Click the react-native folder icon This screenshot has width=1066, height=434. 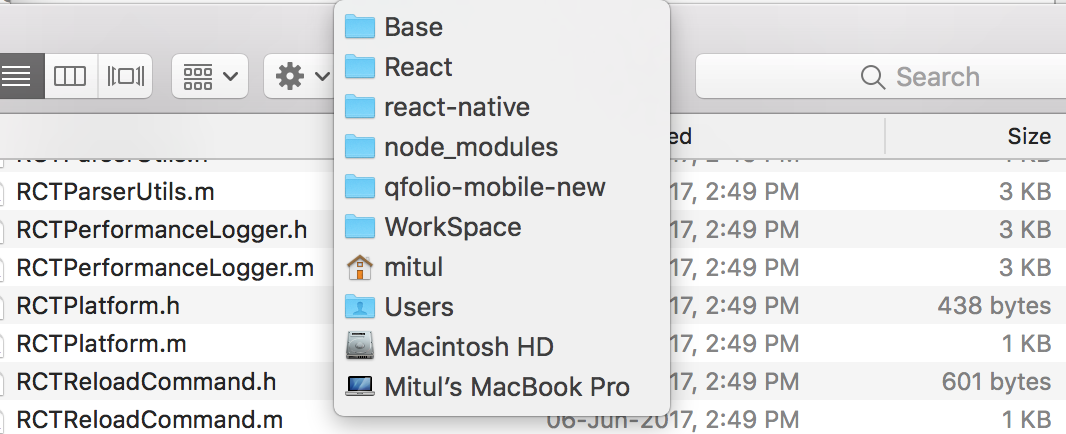360,107
